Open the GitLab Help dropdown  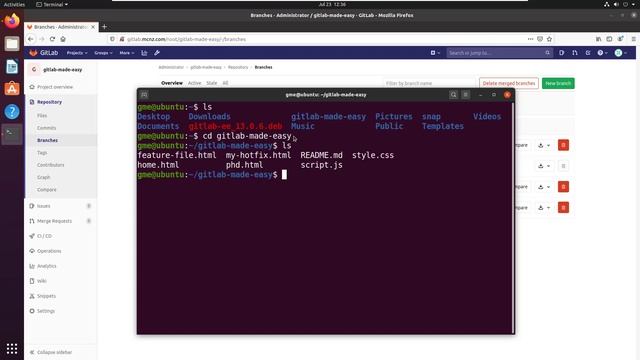tap(602, 53)
